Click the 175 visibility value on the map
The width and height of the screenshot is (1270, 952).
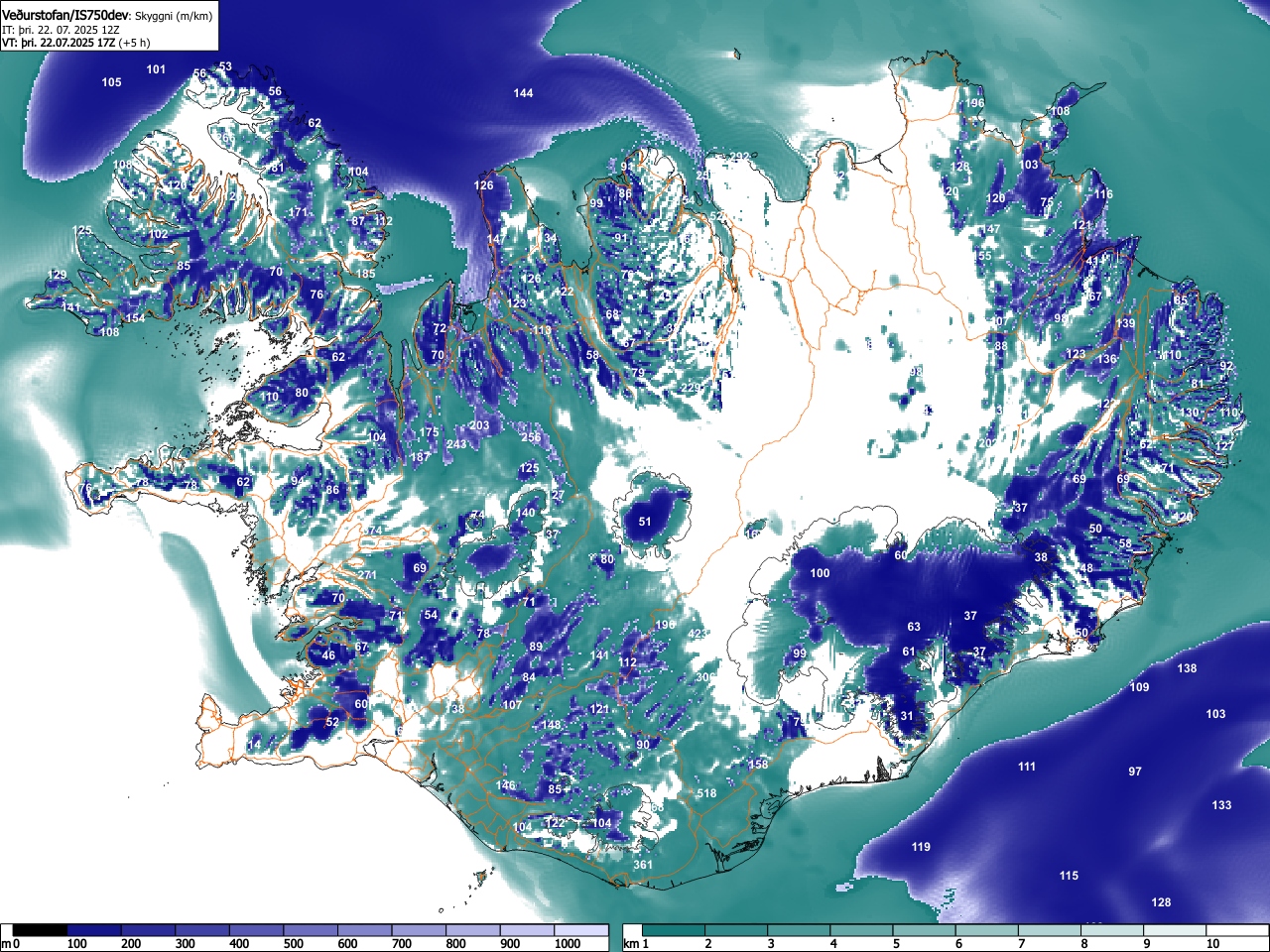429,432
